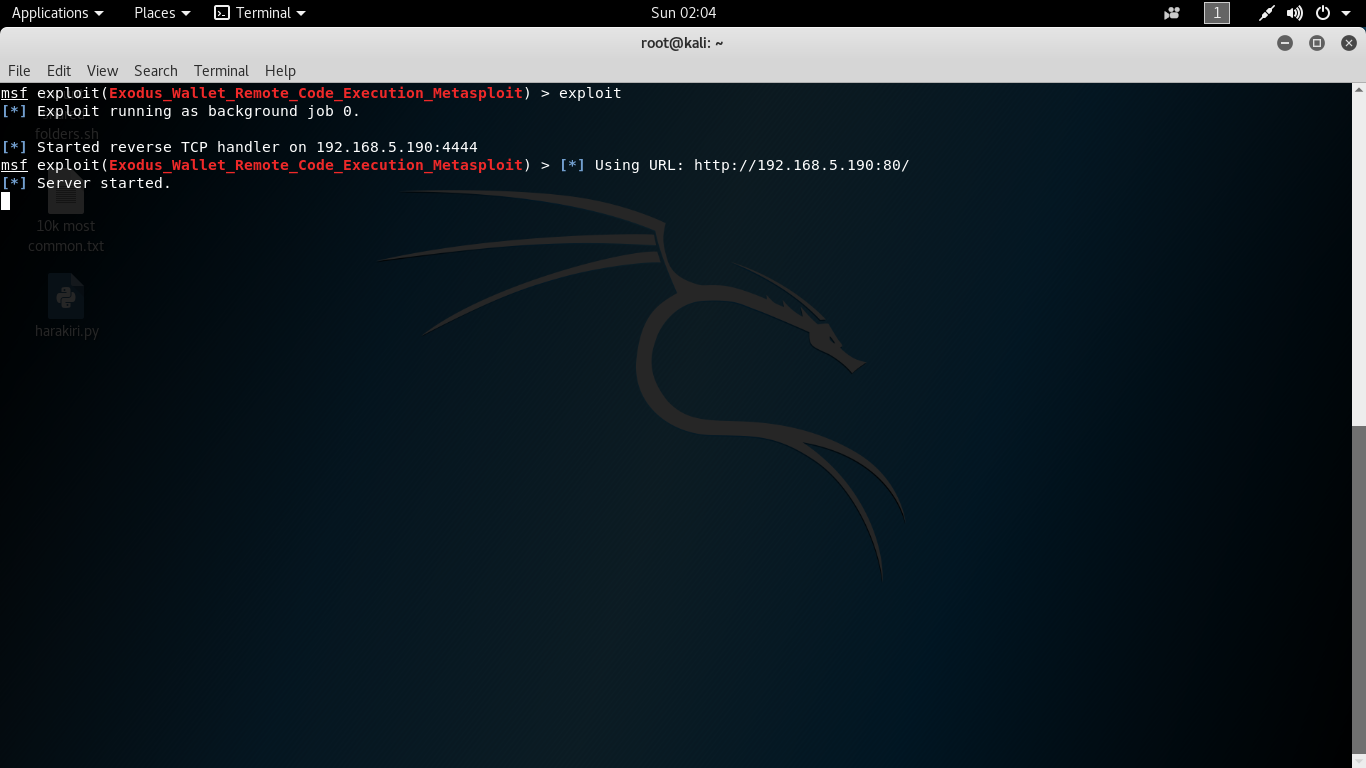Open the File menu
This screenshot has height=768, width=1366.
(19, 71)
